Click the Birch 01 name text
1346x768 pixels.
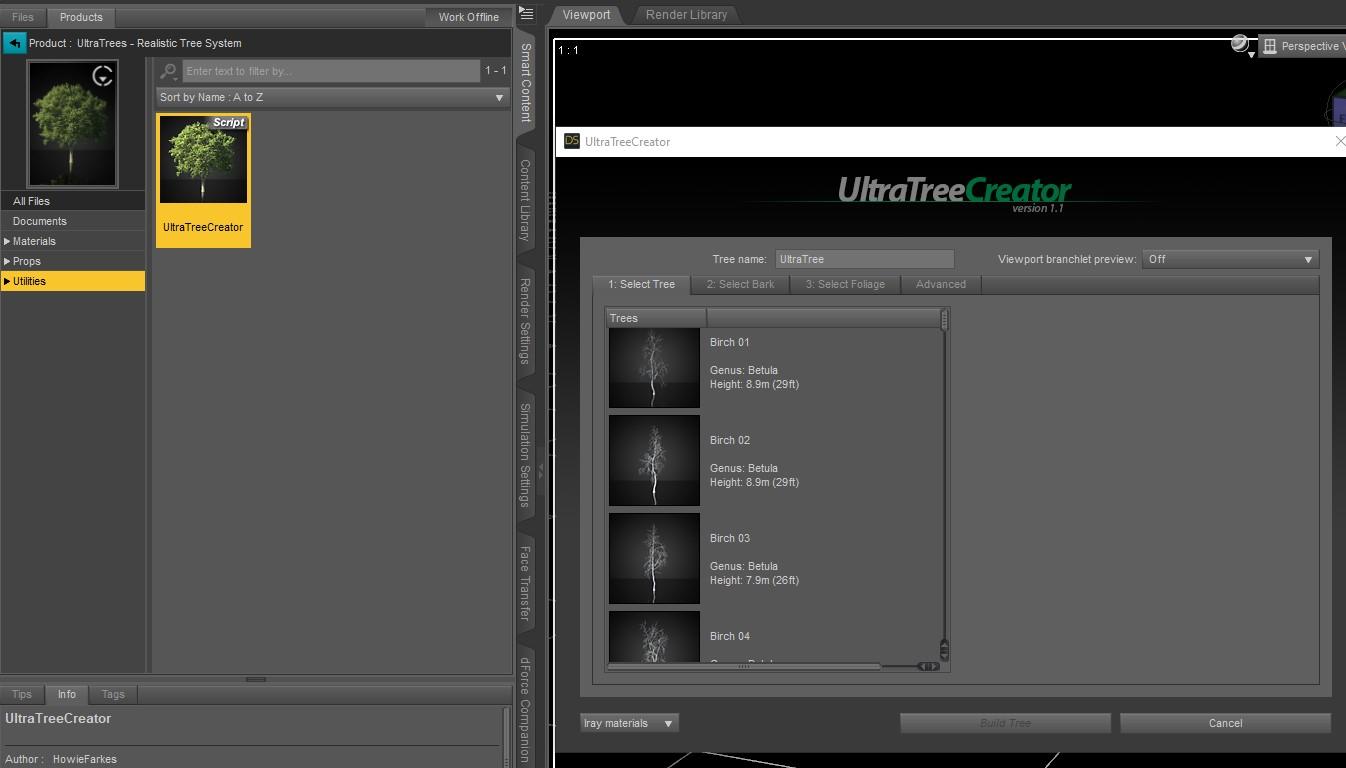point(730,342)
